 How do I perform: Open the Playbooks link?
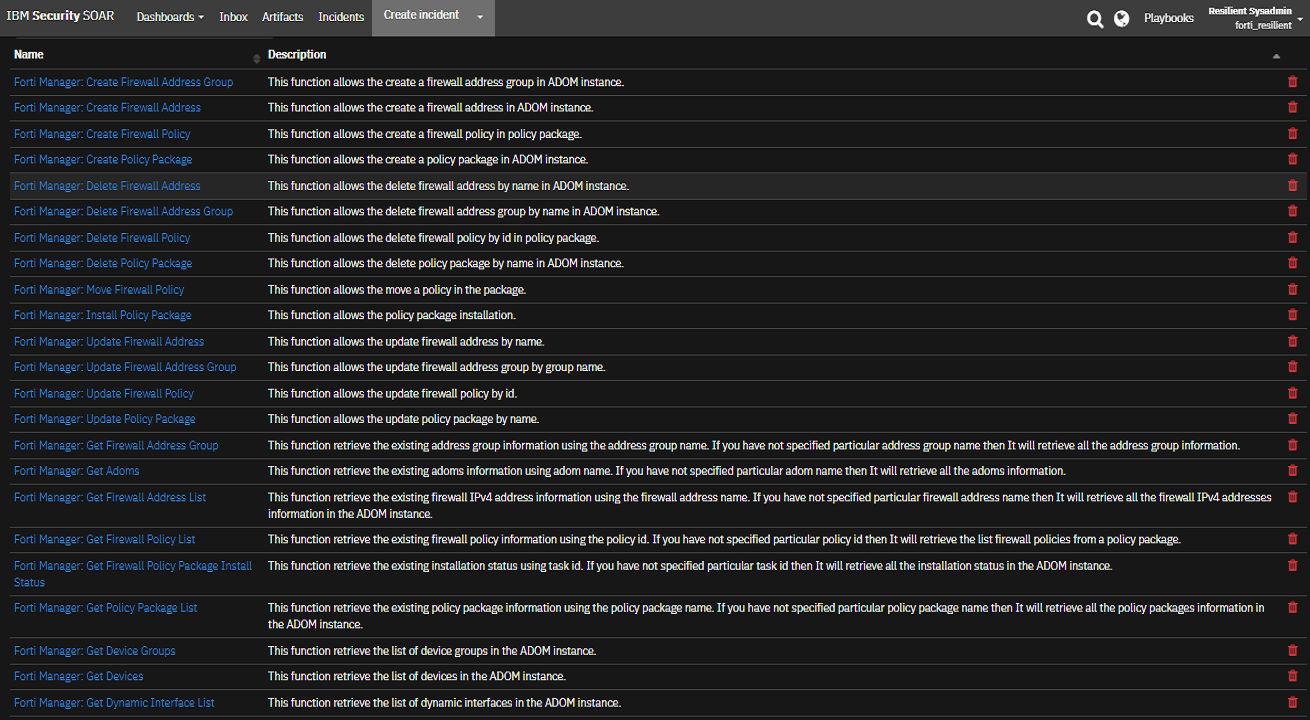(1169, 18)
